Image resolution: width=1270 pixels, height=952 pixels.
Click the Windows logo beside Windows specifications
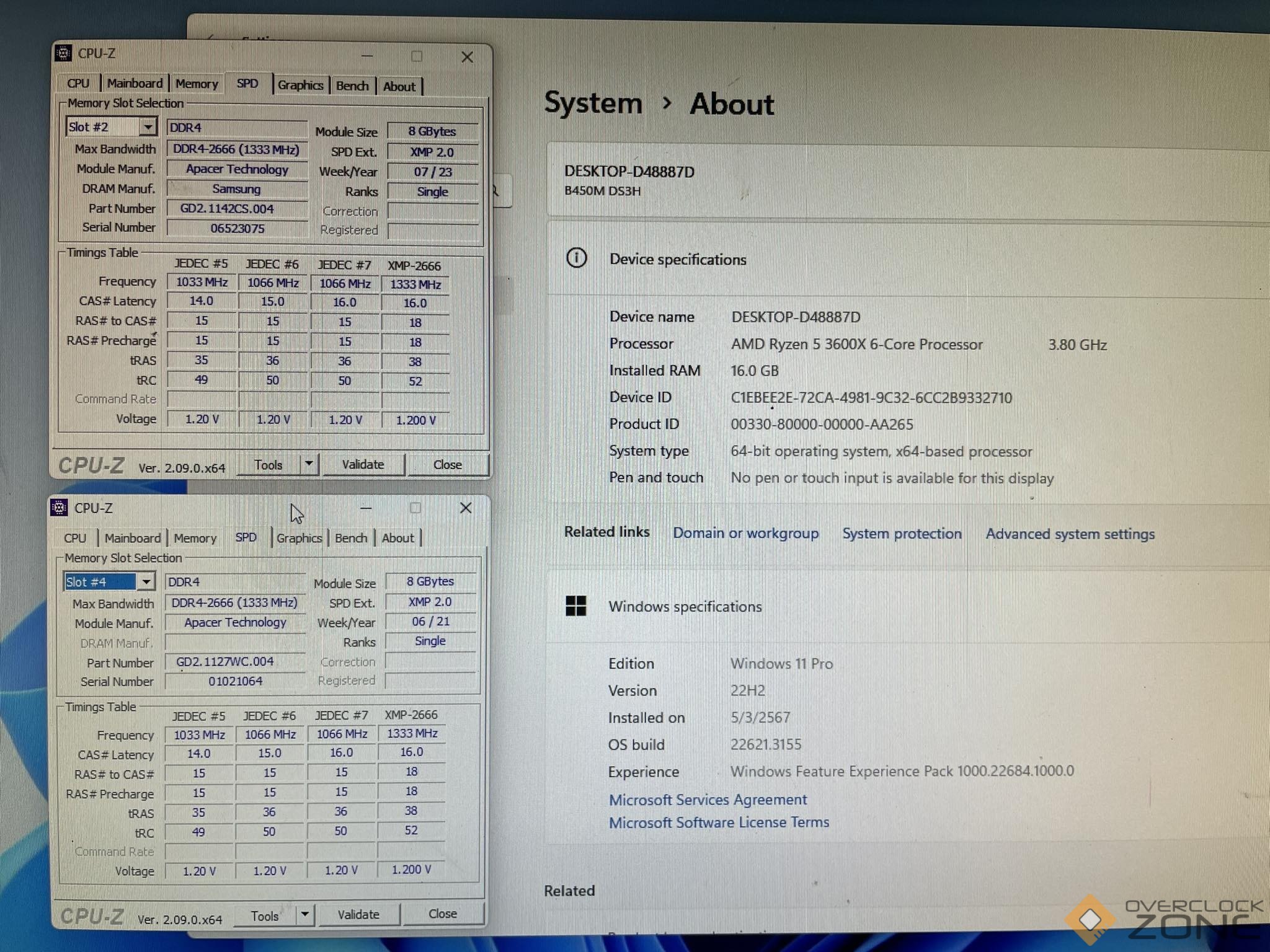(x=575, y=606)
